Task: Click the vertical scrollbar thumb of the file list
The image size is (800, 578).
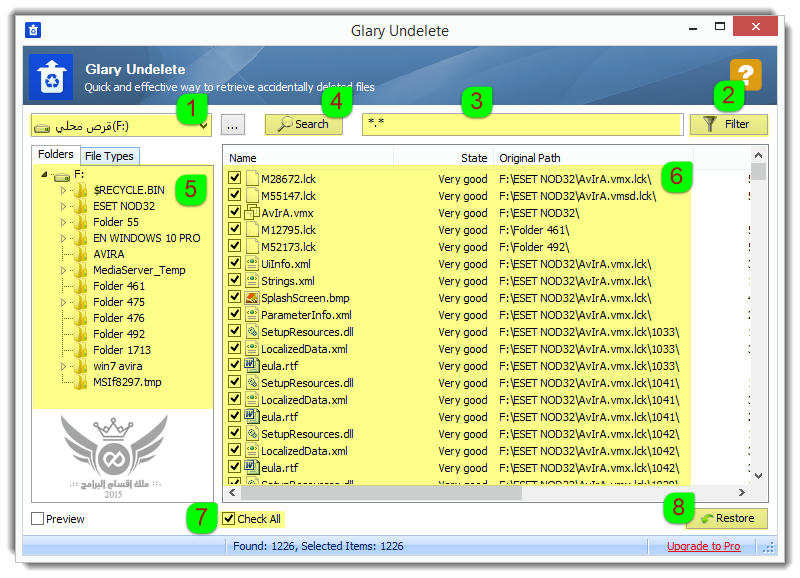Action: pyautogui.click(x=758, y=172)
